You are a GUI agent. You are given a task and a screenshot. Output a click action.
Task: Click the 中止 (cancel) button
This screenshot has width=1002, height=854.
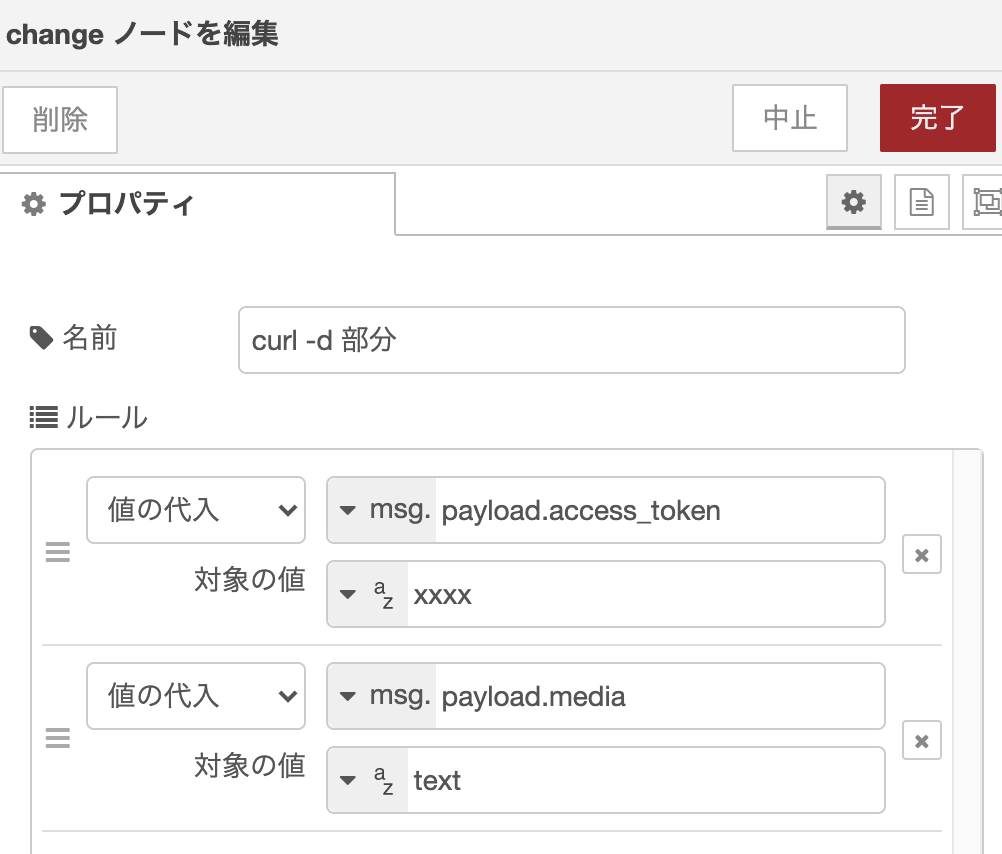pyautogui.click(x=790, y=118)
